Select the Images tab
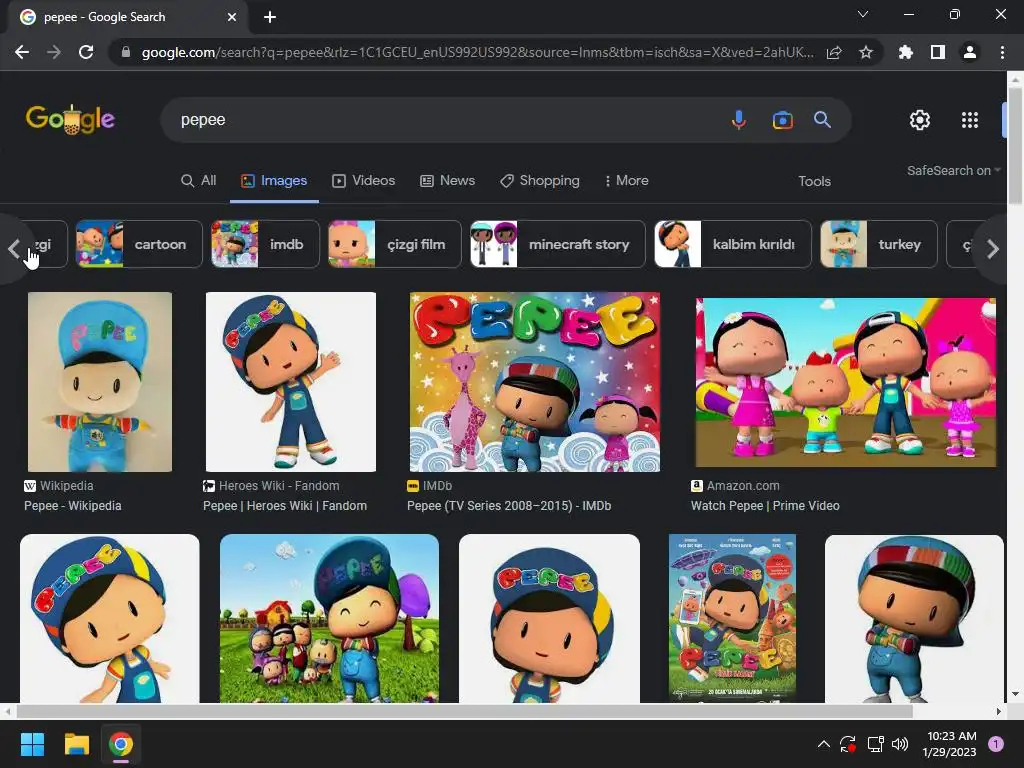 coord(274,181)
